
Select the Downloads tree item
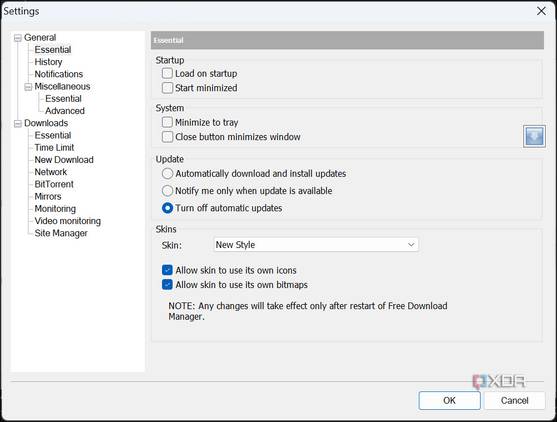pyautogui.click(x=46, y=123)
